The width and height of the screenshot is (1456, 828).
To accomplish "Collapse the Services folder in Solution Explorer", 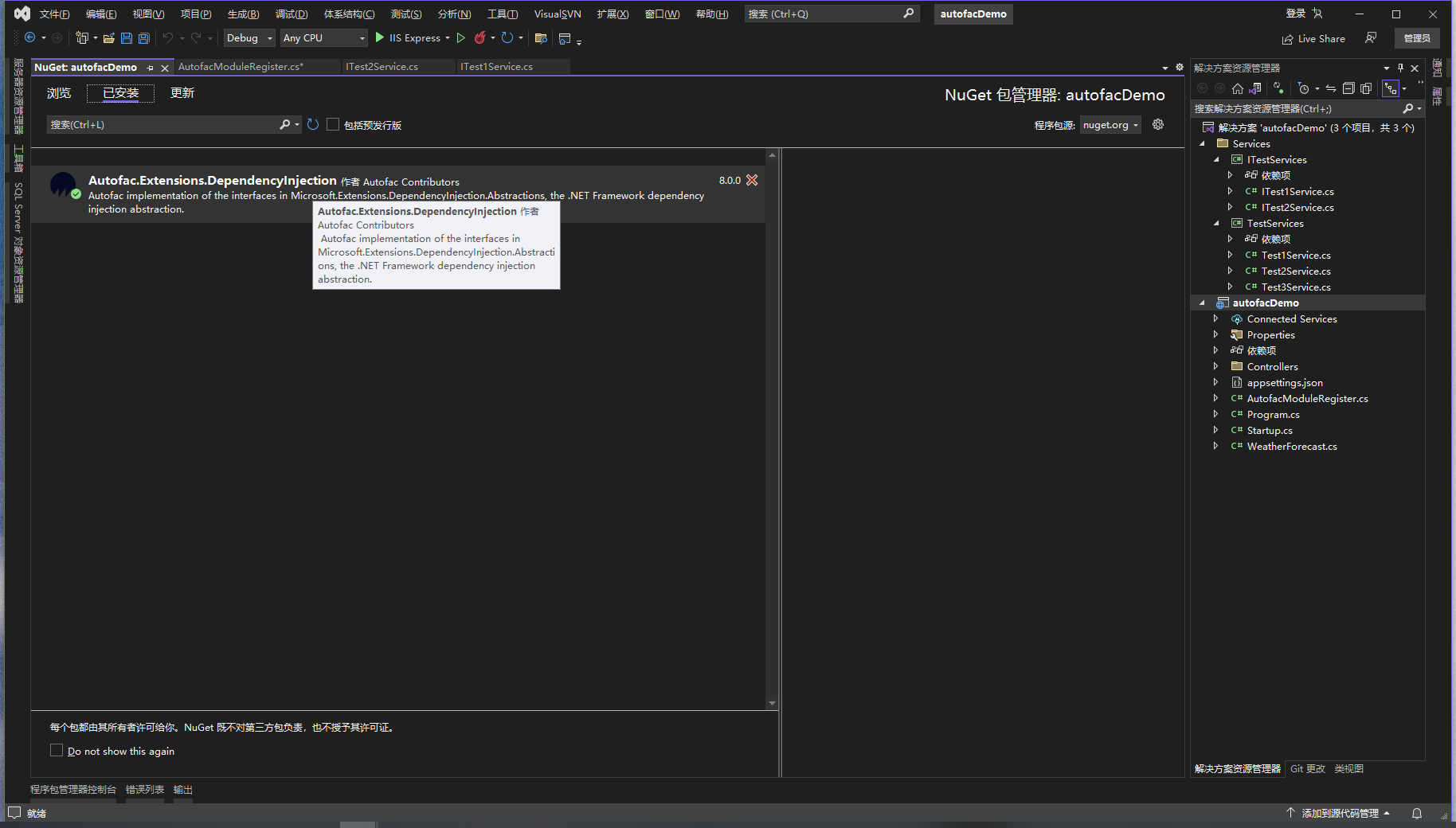I will point(1202,143).
